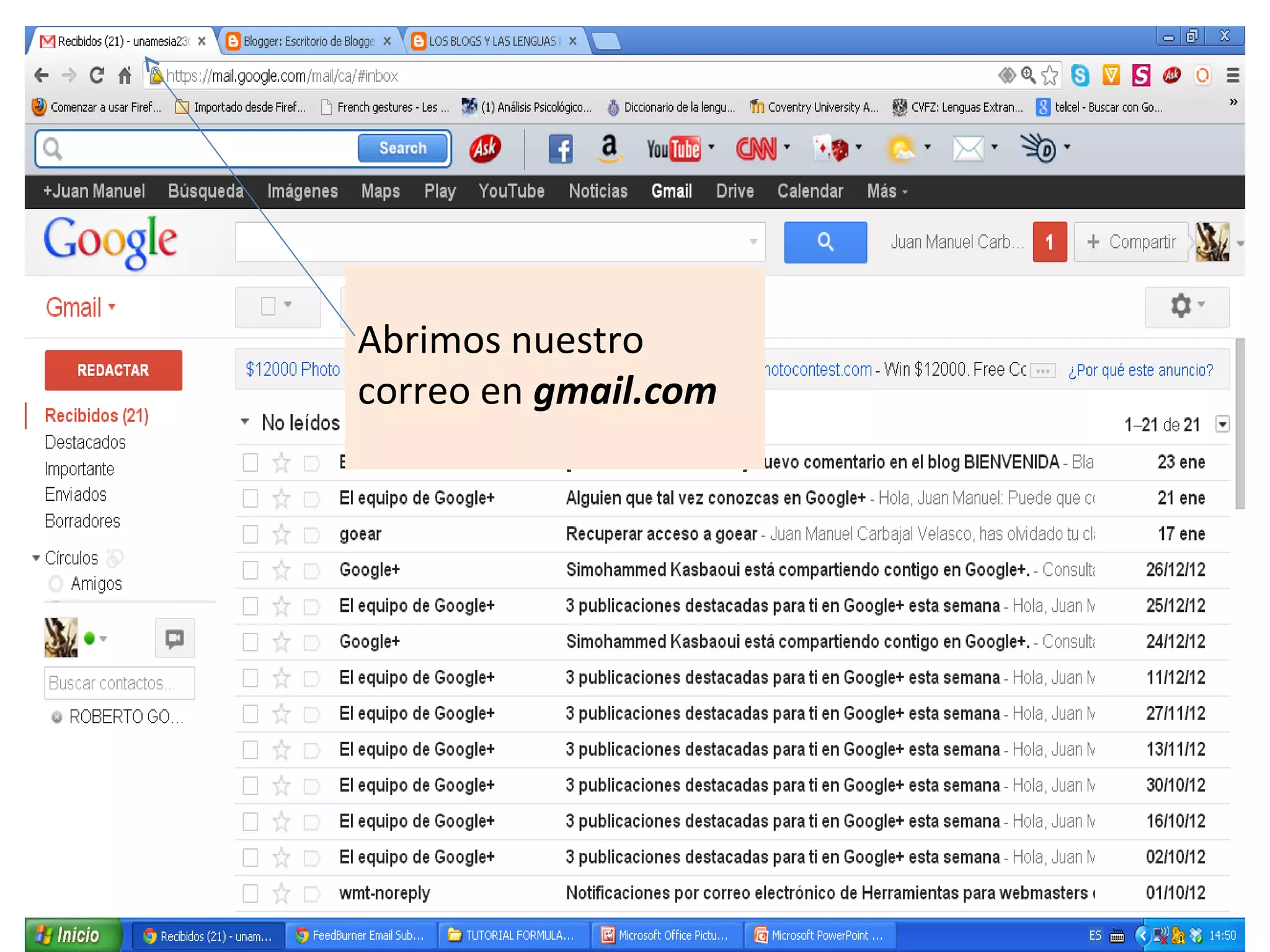
Task: Expand the Gmail dropdown next to the logo
Action: point(112,306)
